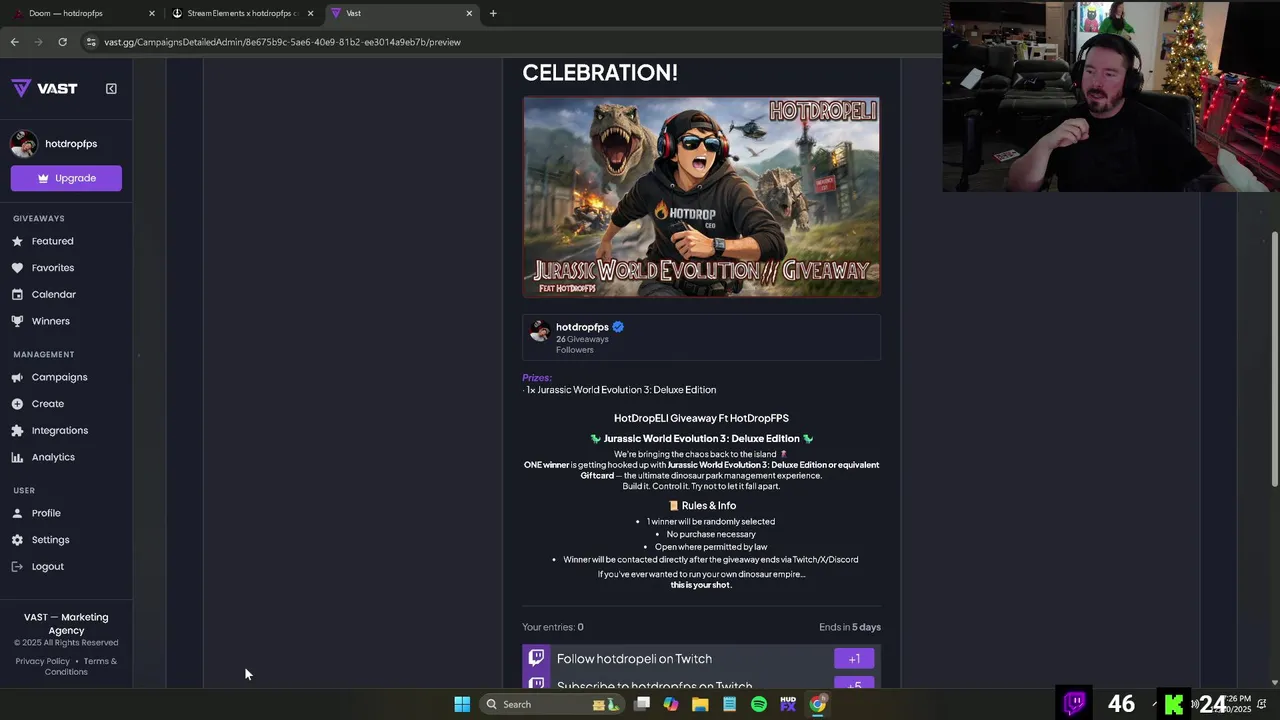Click the Create plus icon

pos(17,404)
